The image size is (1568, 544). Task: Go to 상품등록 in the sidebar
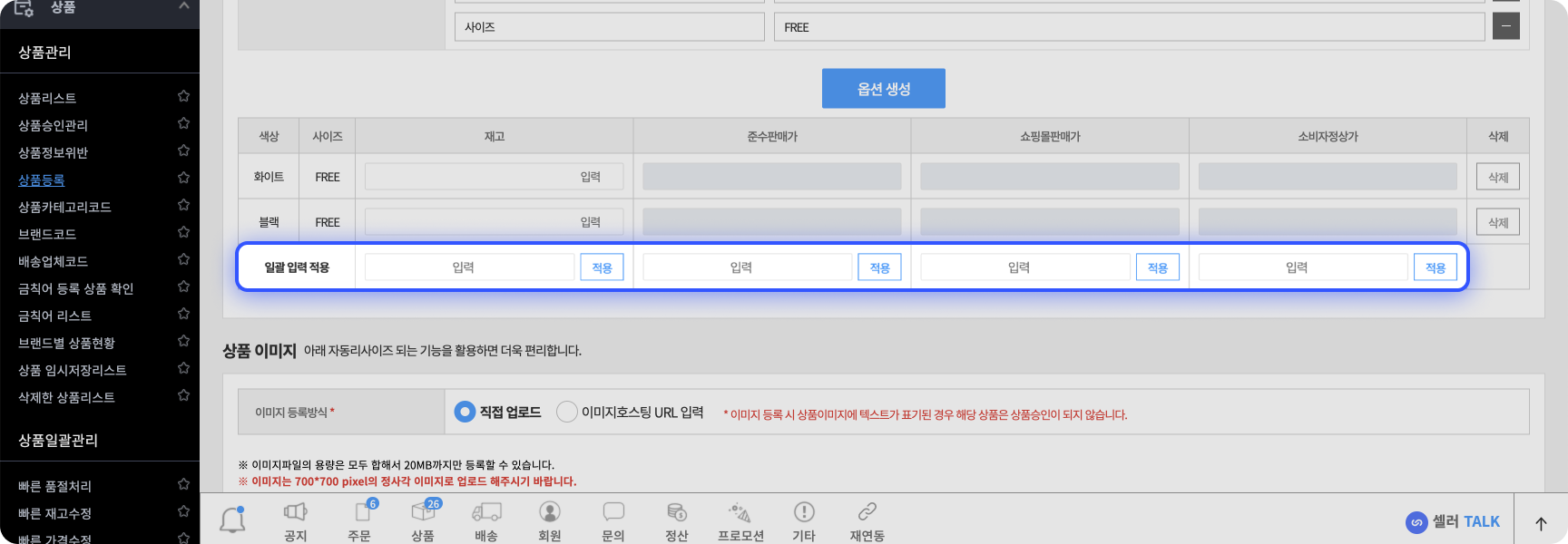click(42, 180)
